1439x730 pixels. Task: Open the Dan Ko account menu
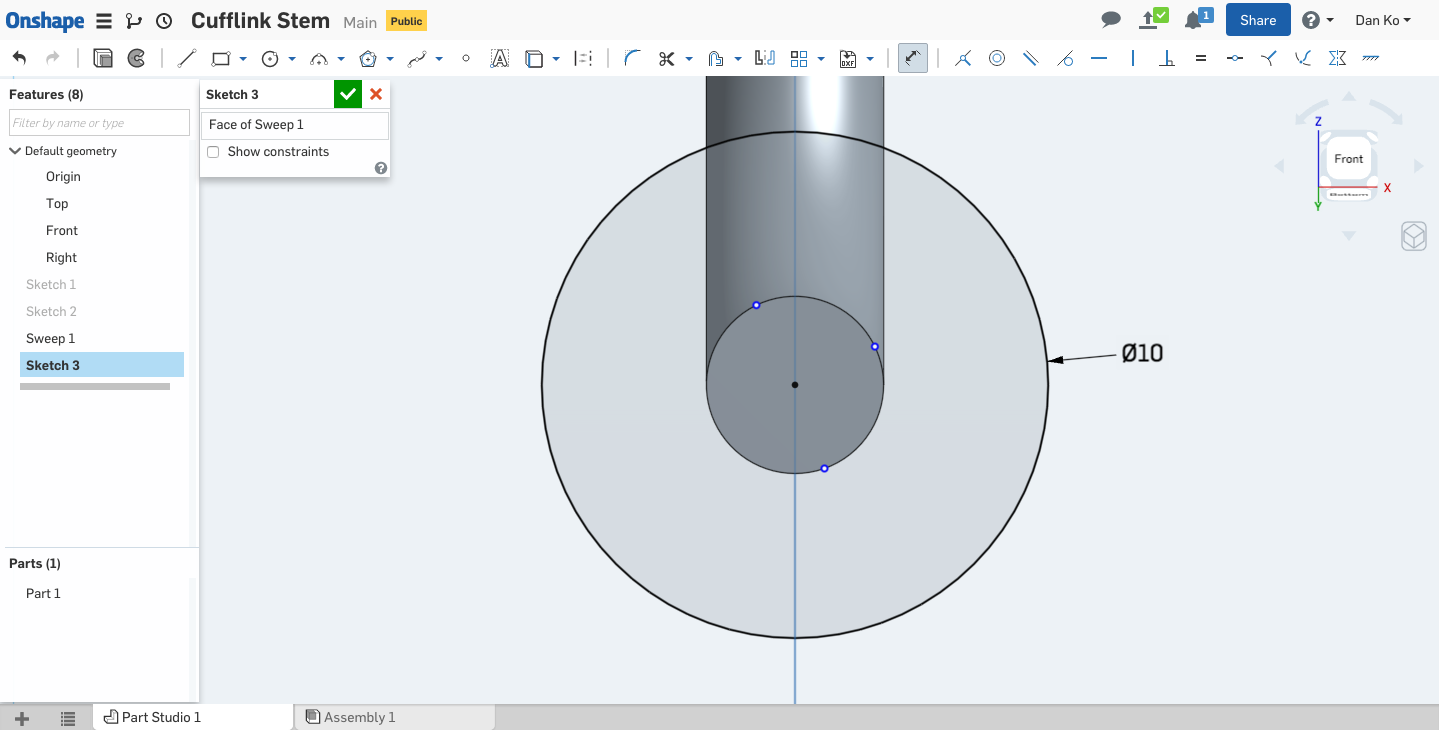point(1382,20)
